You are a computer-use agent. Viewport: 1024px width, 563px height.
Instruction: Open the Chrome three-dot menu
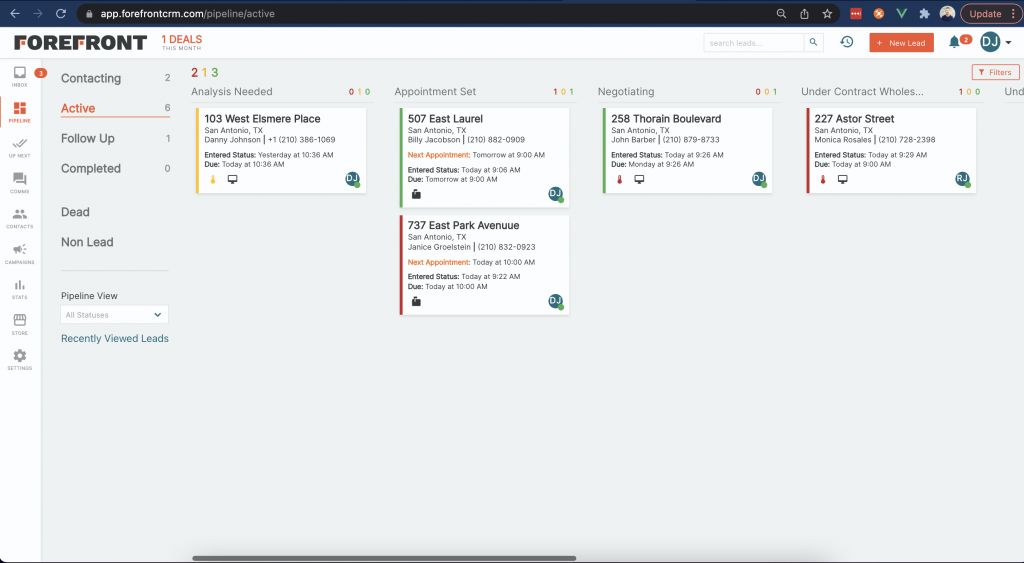tap(1013, 14)
